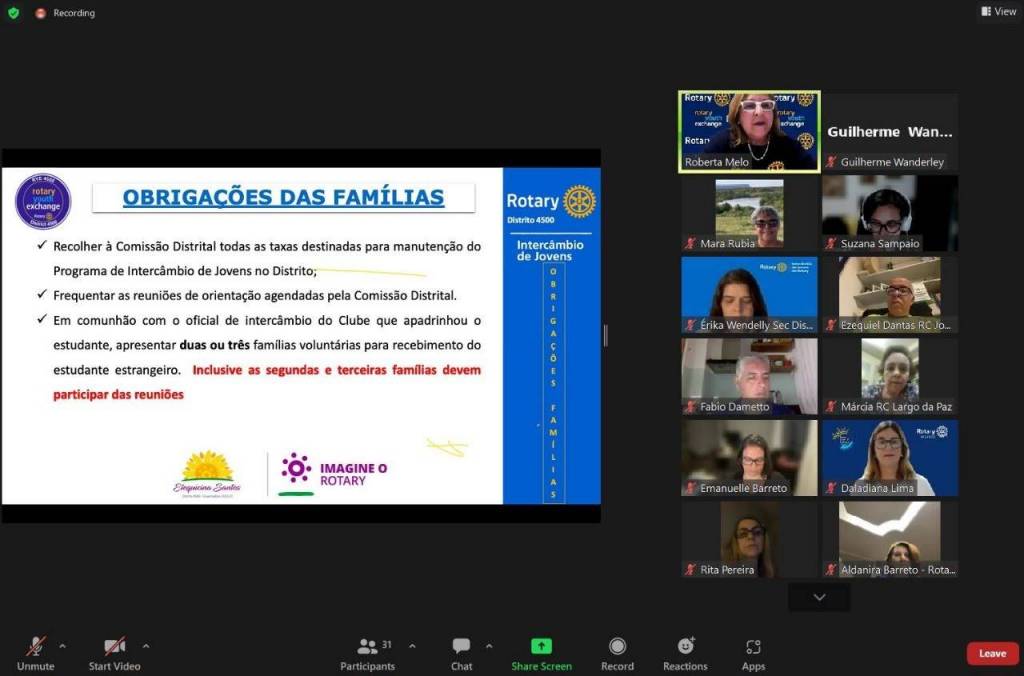Click the Record meeting icon
The width and height of the screenshot is (1024, 676).
pyautogui.click(x=617, y=647)
